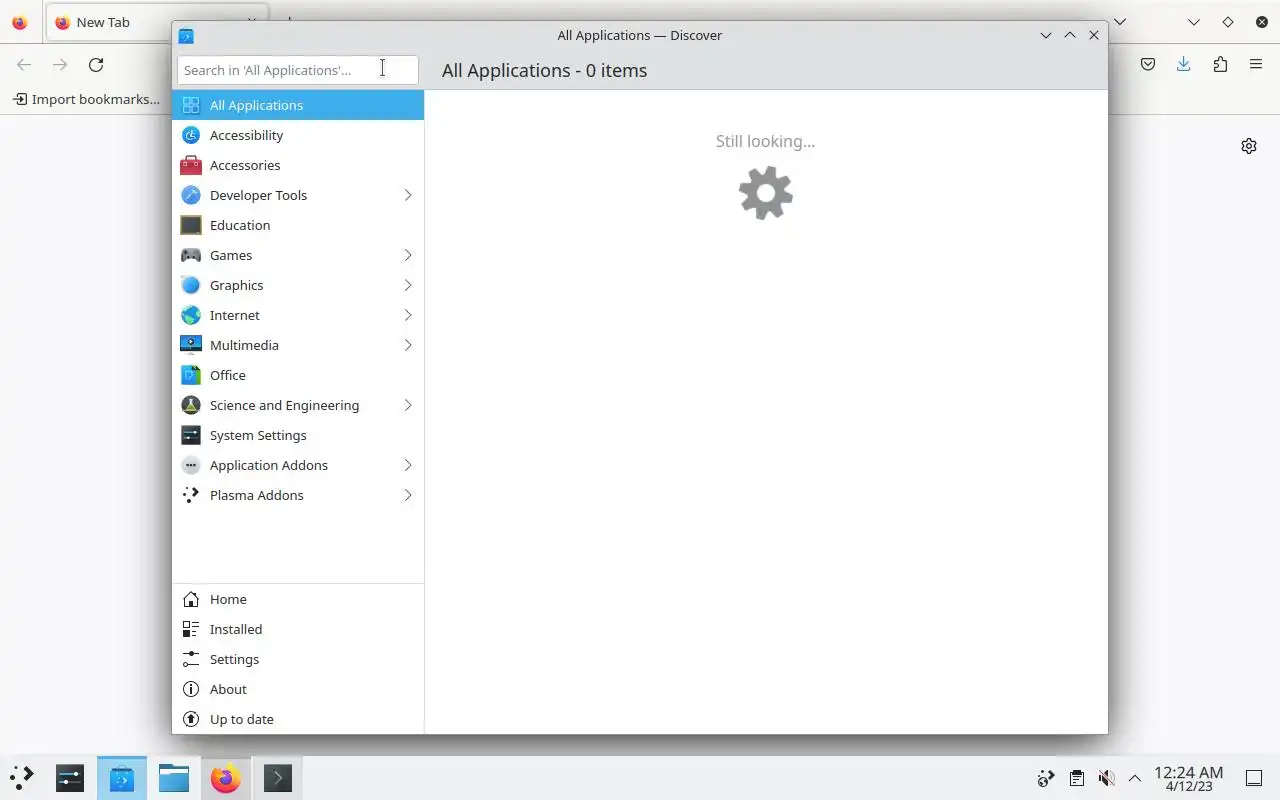
Task: Open the Accessibility category icon
Action: coord(191,135)
